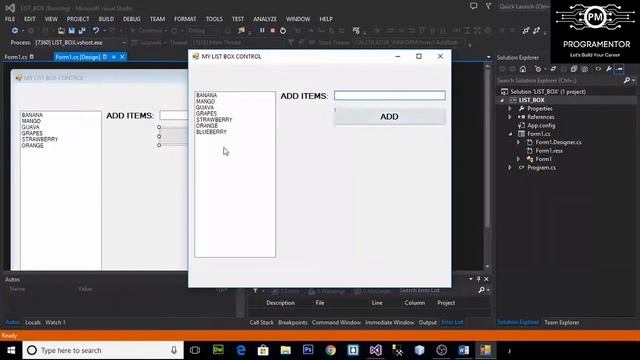Open the Error List window options dropdown arrow
Screen dimensions: 640x360
coord(471,279)
